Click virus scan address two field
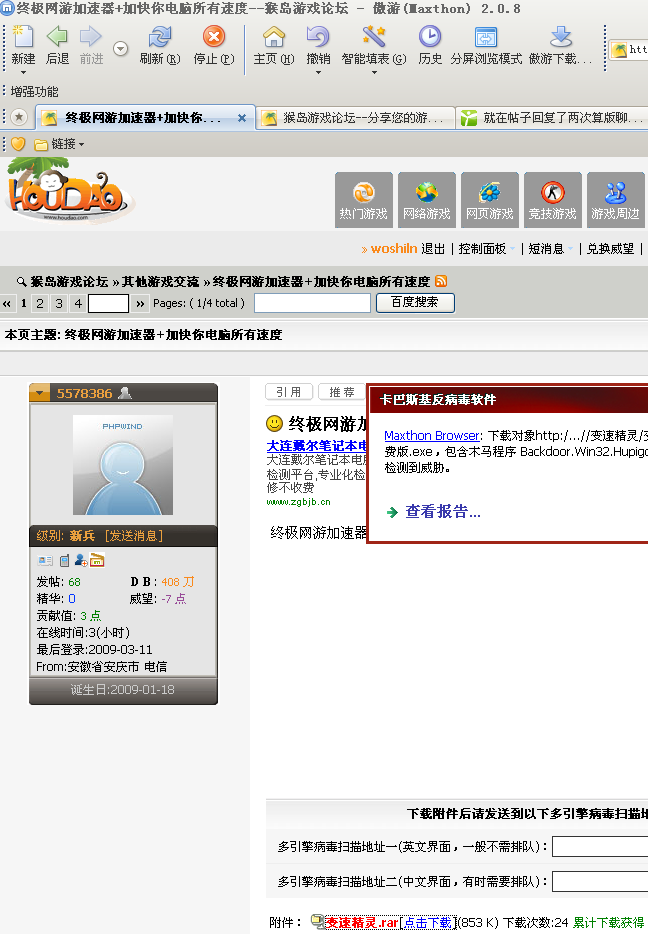The height and width of the screenshot is (934, 648). pos(600,881)
